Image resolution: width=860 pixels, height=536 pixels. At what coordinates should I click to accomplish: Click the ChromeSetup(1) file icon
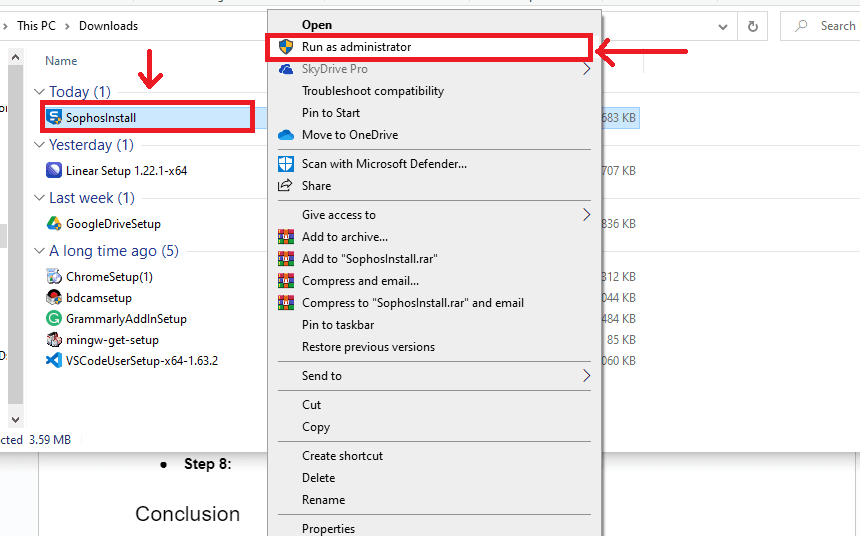click(54, 276)
